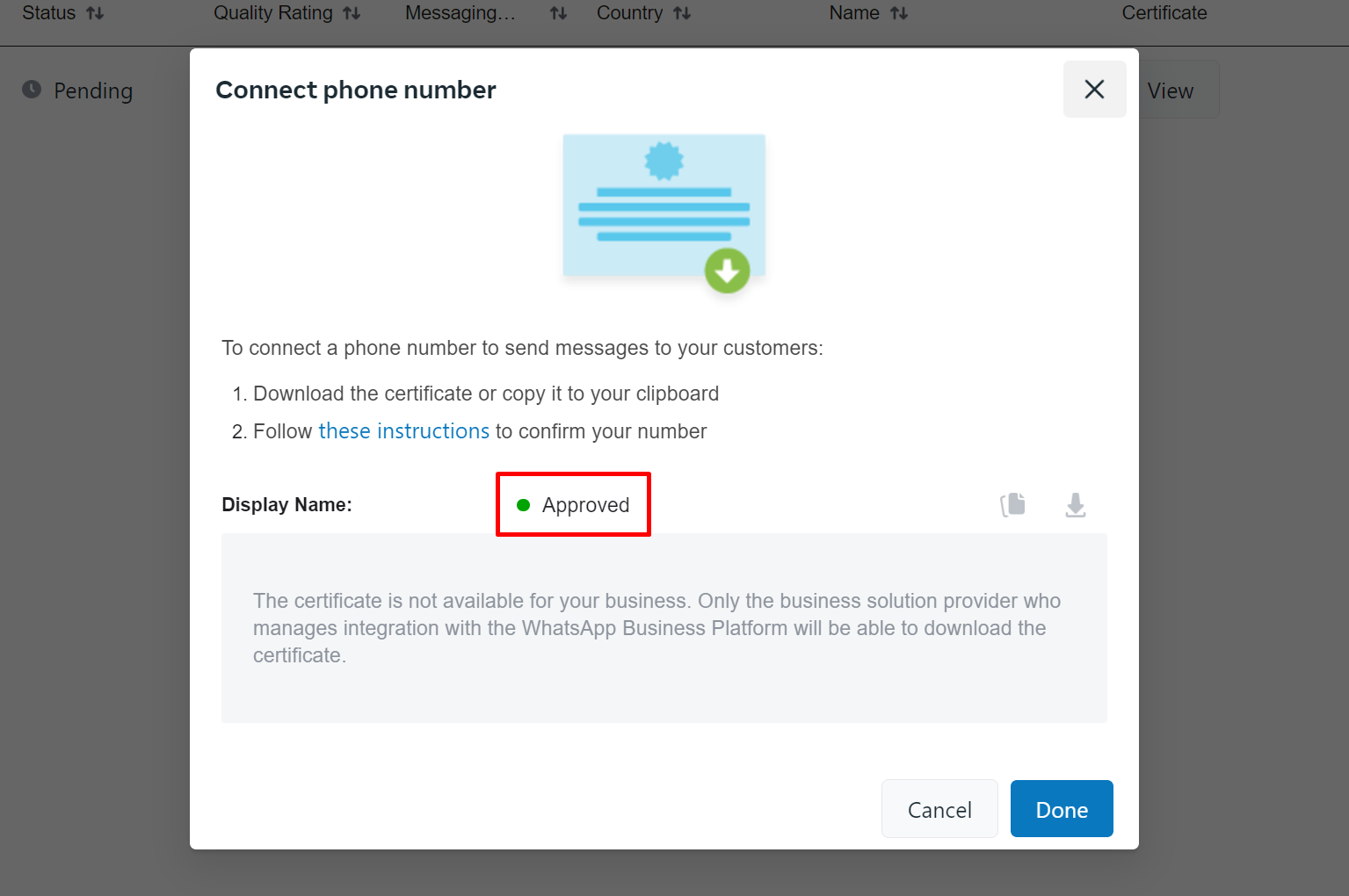Screen dimensions: 1349x896
Task: Click the View certificate button
Action: 1171,90
